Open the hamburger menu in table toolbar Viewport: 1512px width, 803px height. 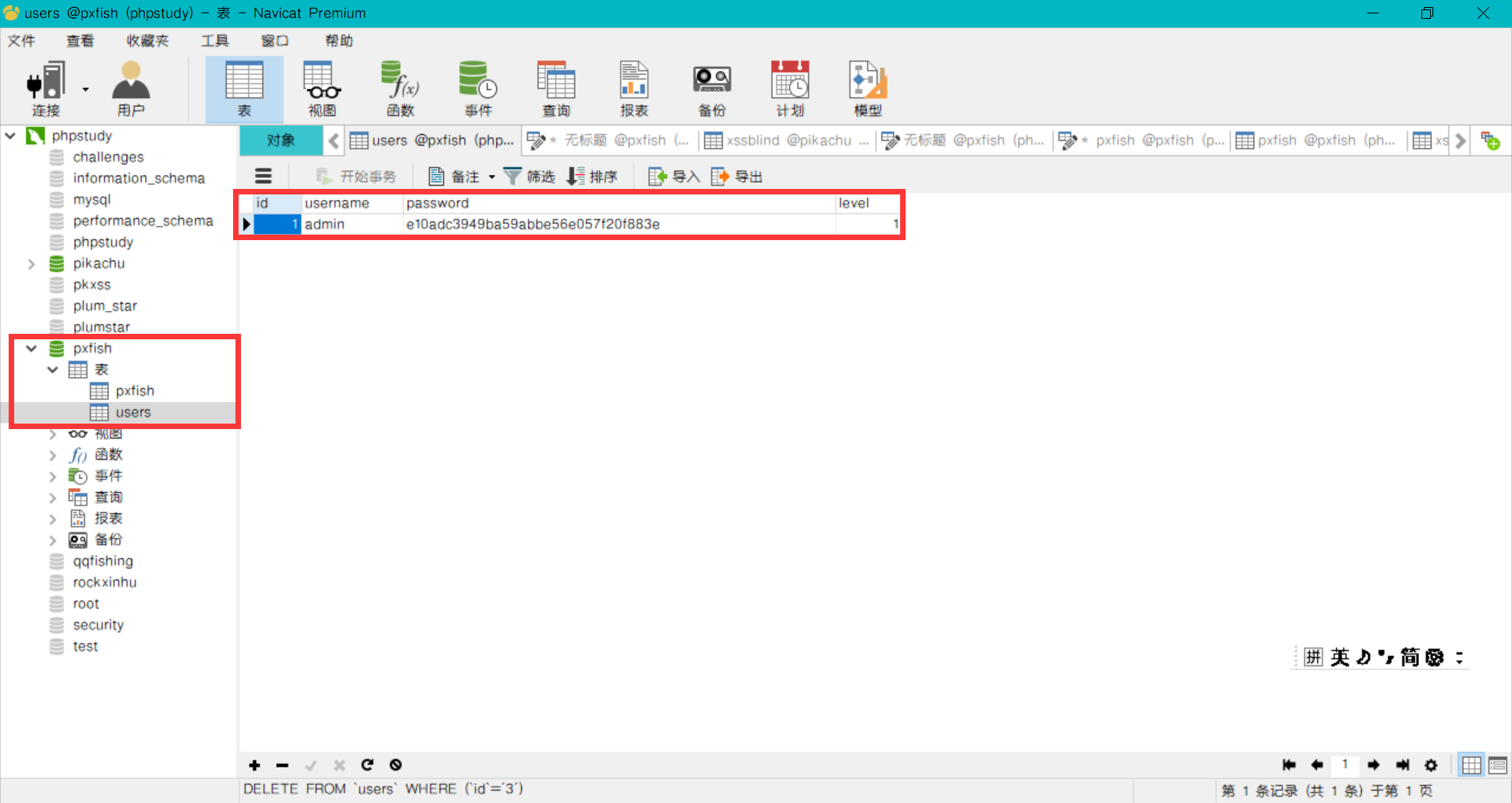(263, 176)
